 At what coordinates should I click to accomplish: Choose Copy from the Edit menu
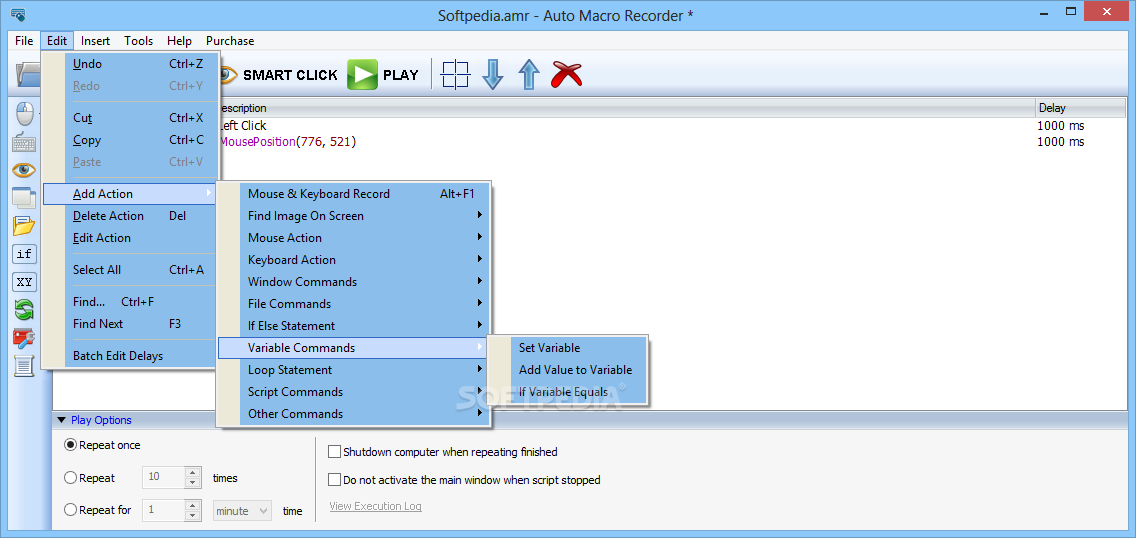point(130,140)
